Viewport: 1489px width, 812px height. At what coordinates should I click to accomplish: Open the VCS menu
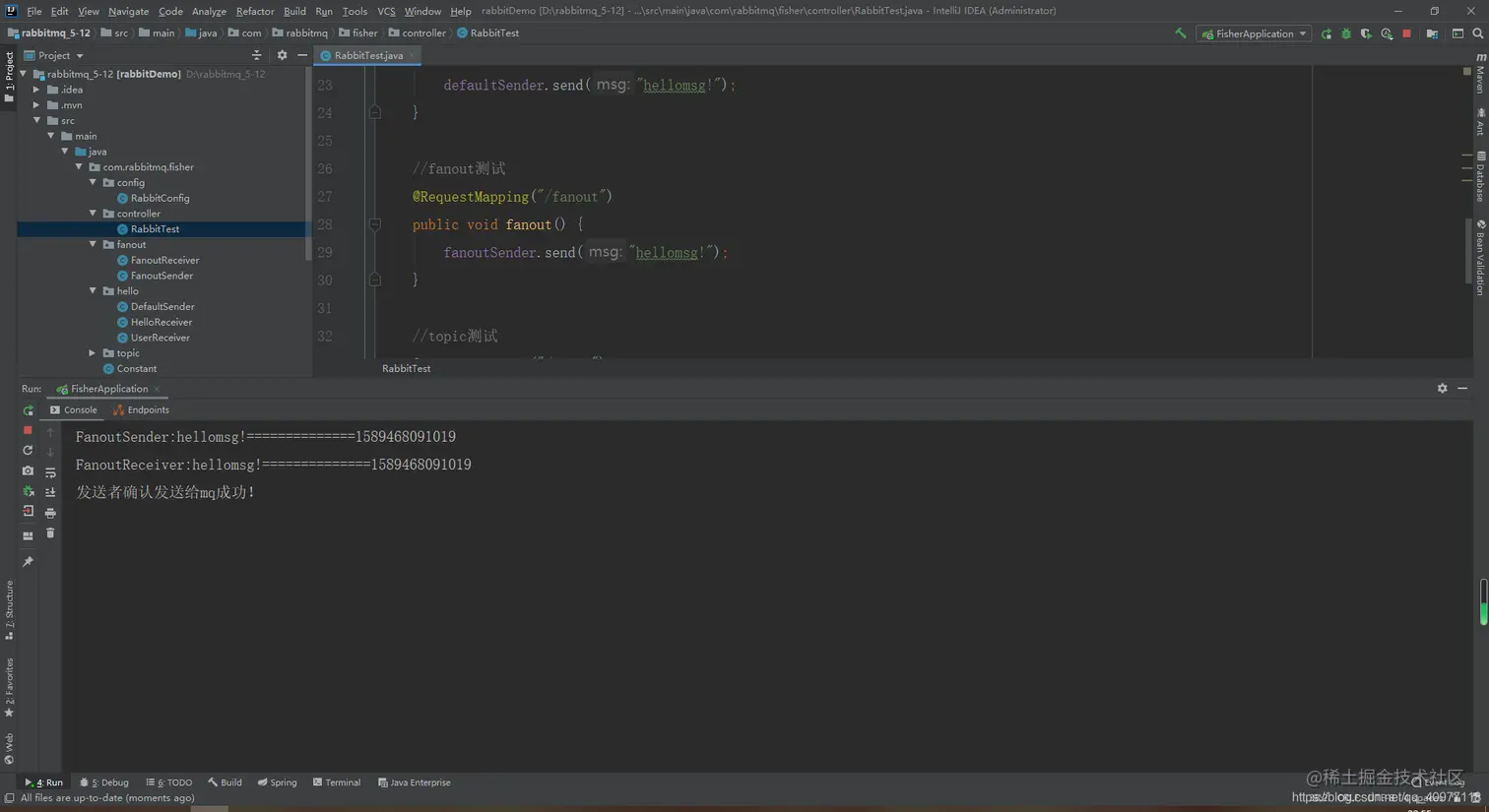pos(386,11)
